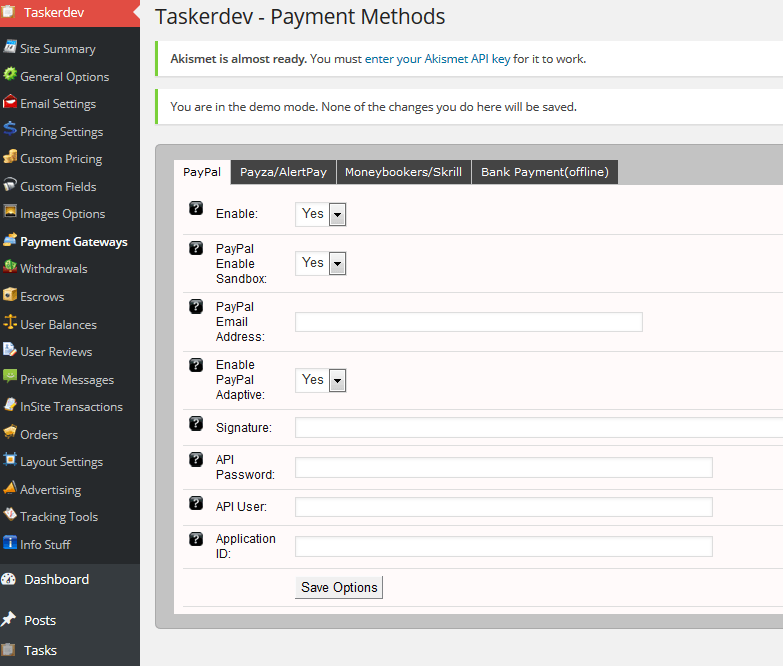Click the General Options gear icon
This screenshot has height=666, width=783.
10,74
